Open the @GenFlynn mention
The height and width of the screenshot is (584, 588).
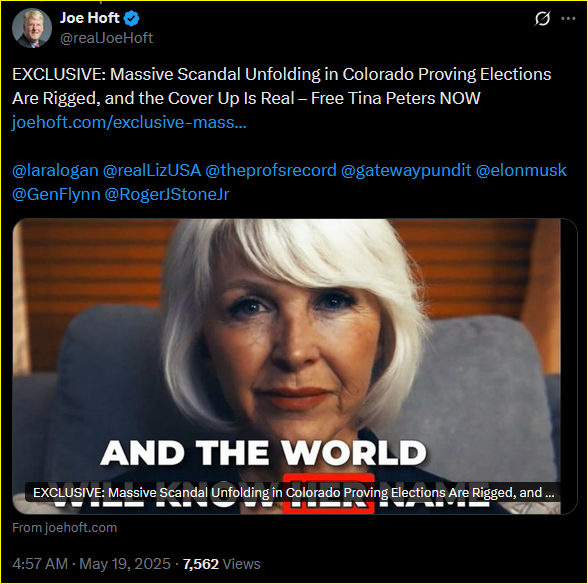[56, 194]
